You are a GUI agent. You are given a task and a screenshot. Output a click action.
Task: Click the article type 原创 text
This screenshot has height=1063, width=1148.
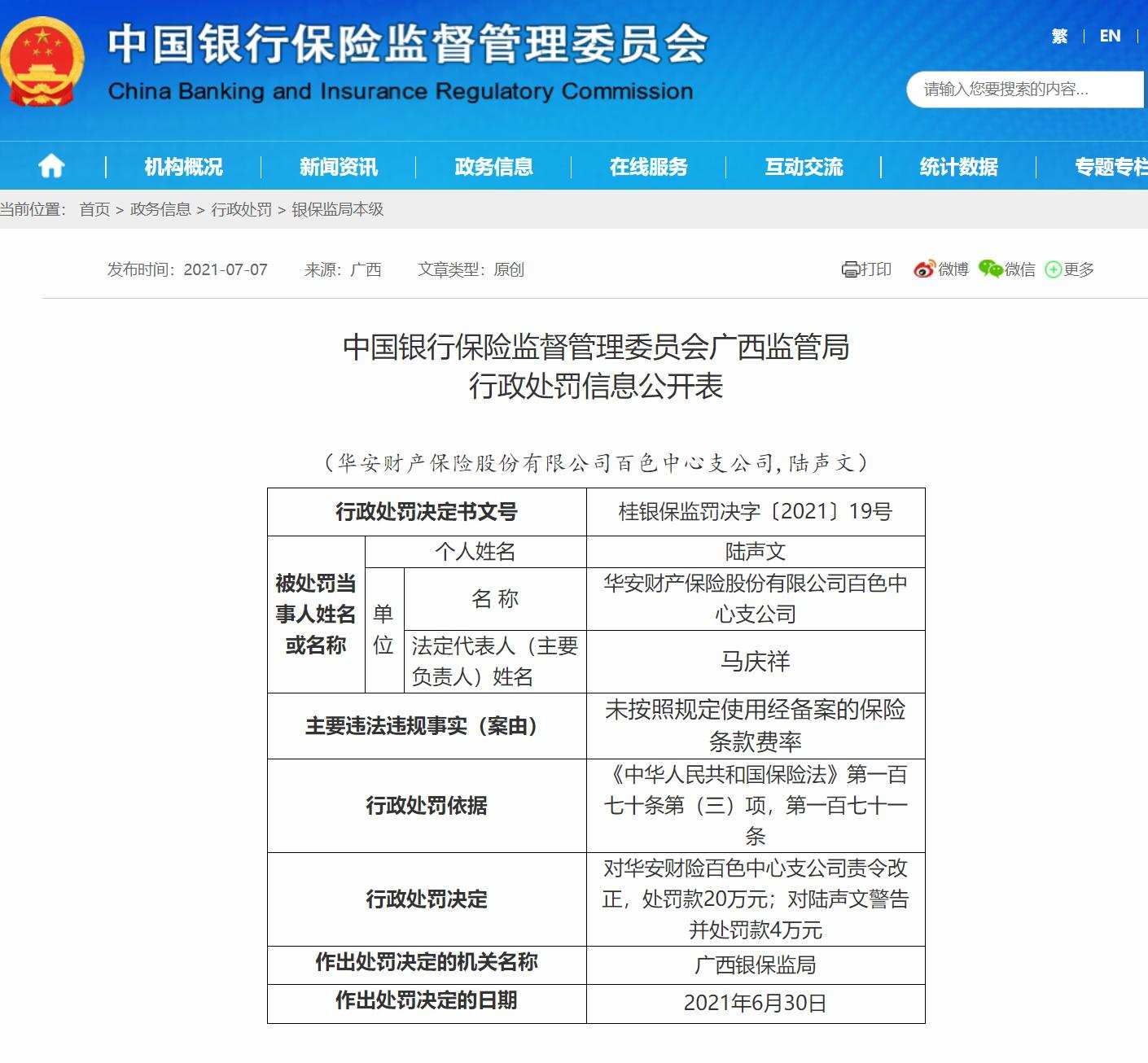(x=509, y=269)
